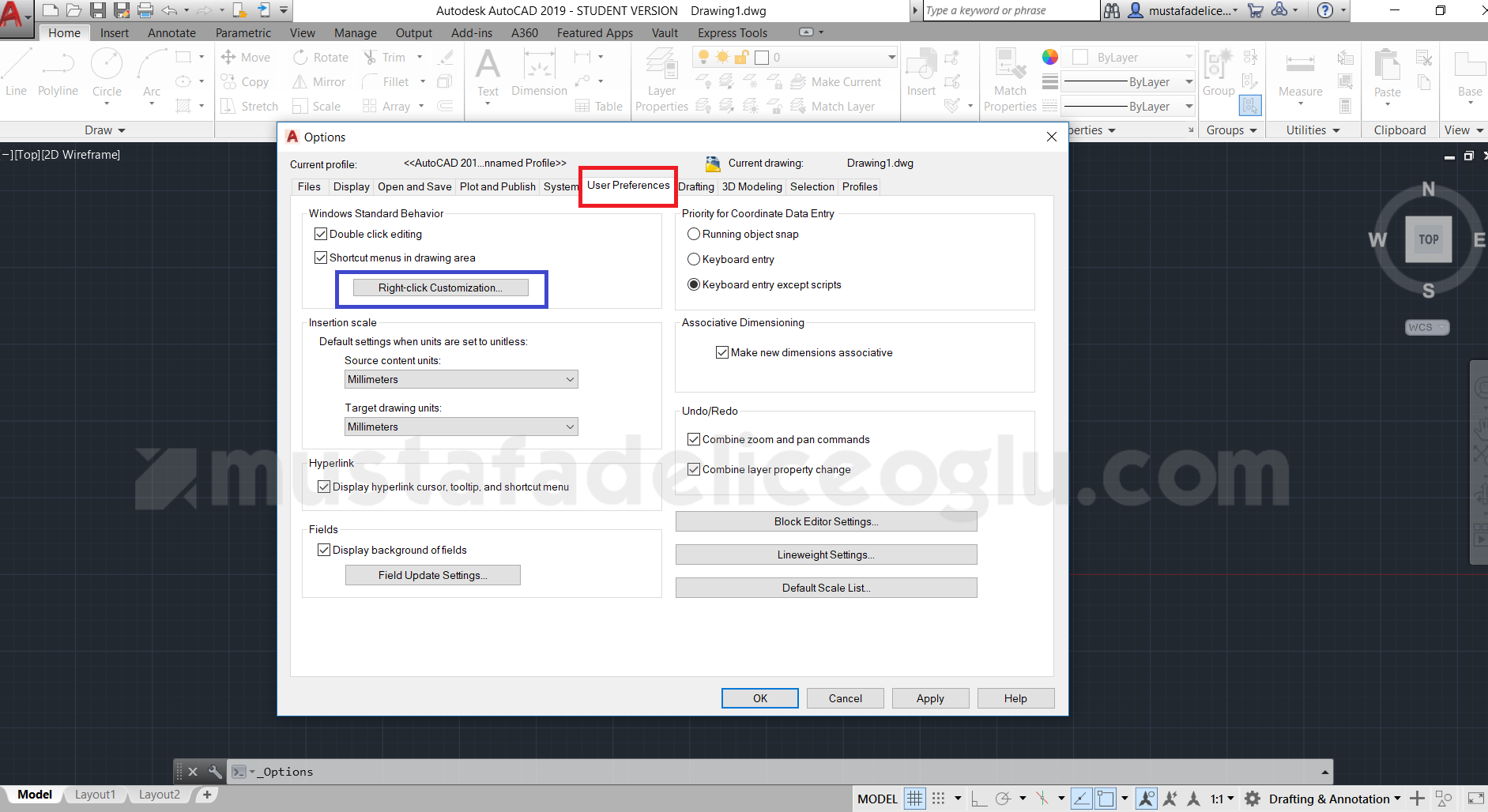The height and width of the screenshot is (812, 1488).
Task: Uncheck Double click editing checkbox
Action: pyautogui.click(x=321, y=234)
